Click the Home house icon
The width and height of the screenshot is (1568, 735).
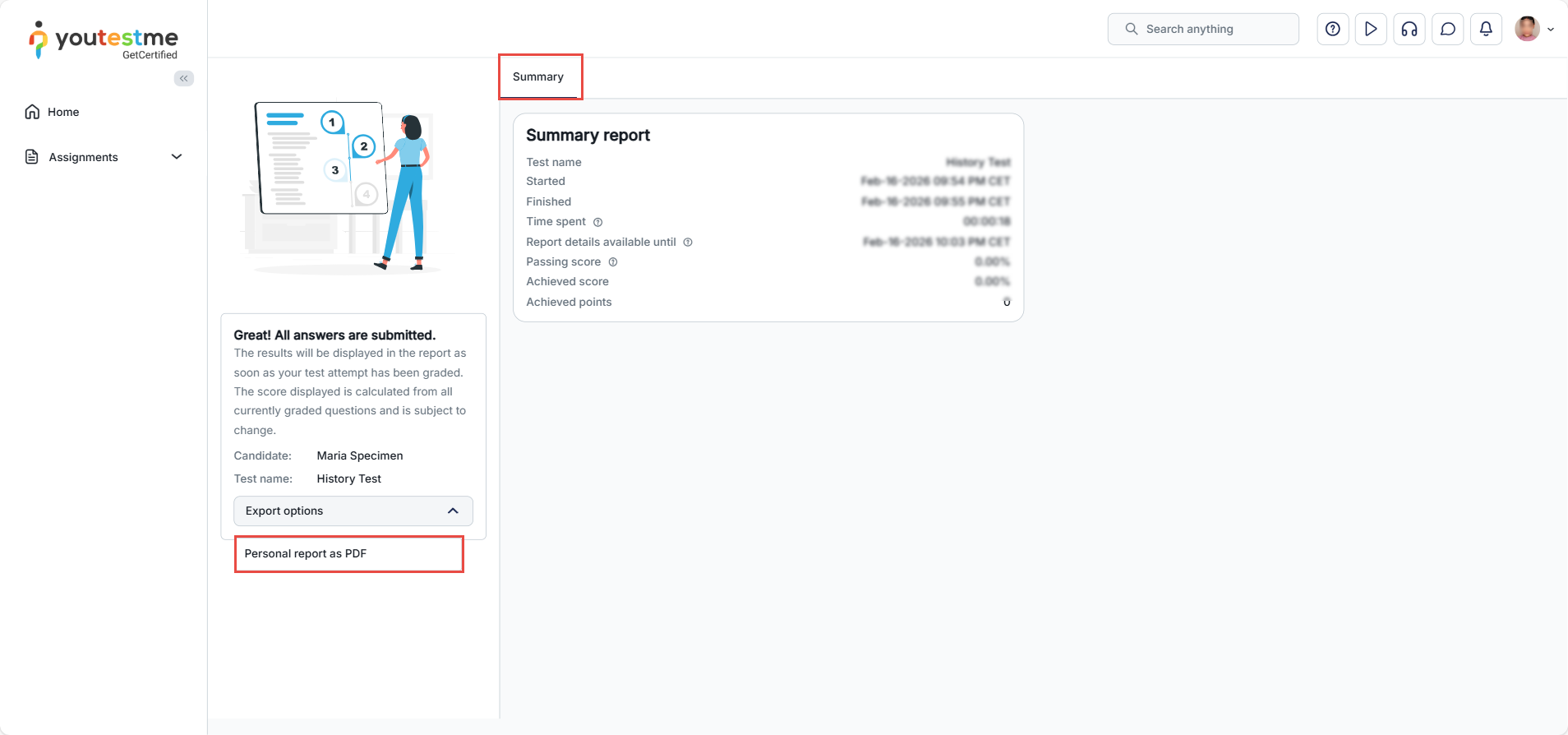pos(32,112)
